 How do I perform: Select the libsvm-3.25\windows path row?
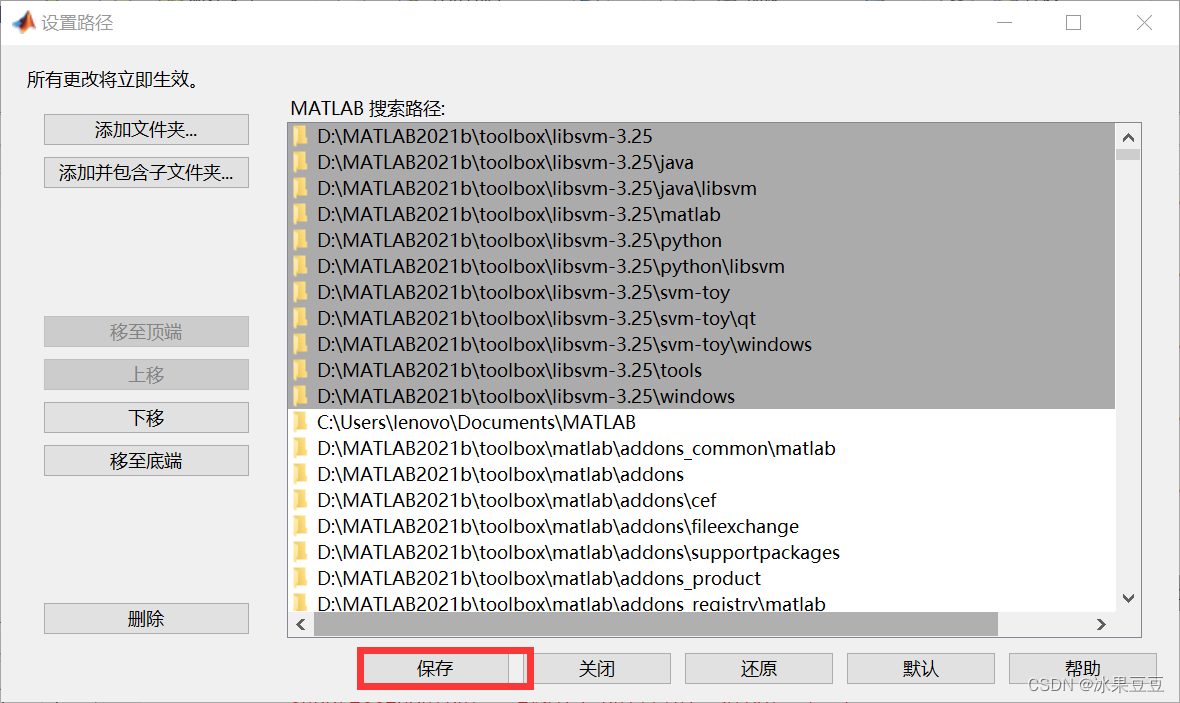point(701,396)
